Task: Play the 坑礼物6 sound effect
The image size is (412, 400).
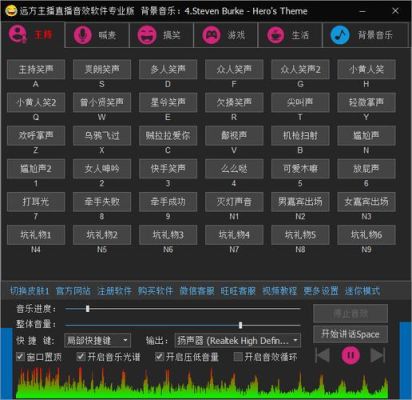Action: coord(366,235)
